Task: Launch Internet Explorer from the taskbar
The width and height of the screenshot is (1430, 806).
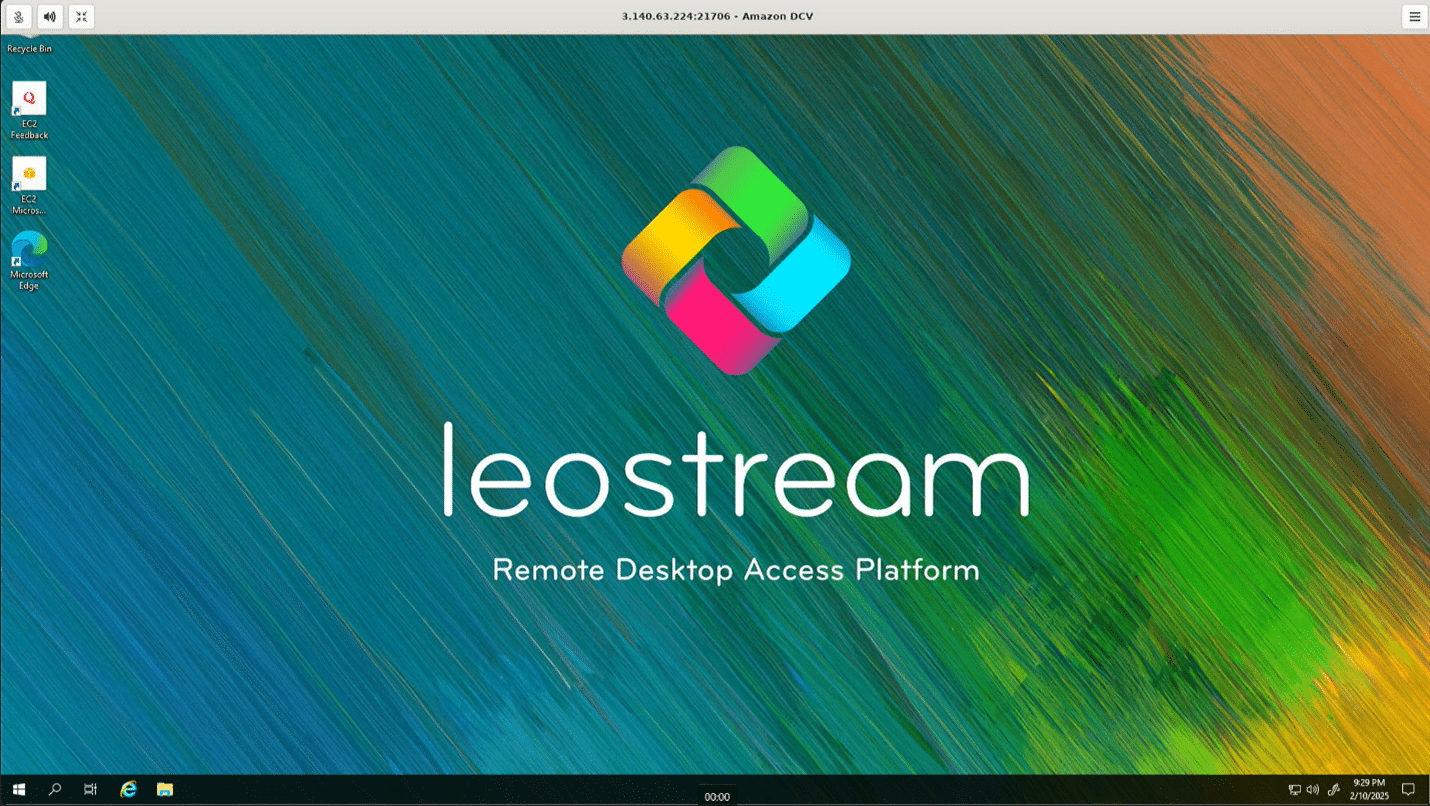Action: 128,790
